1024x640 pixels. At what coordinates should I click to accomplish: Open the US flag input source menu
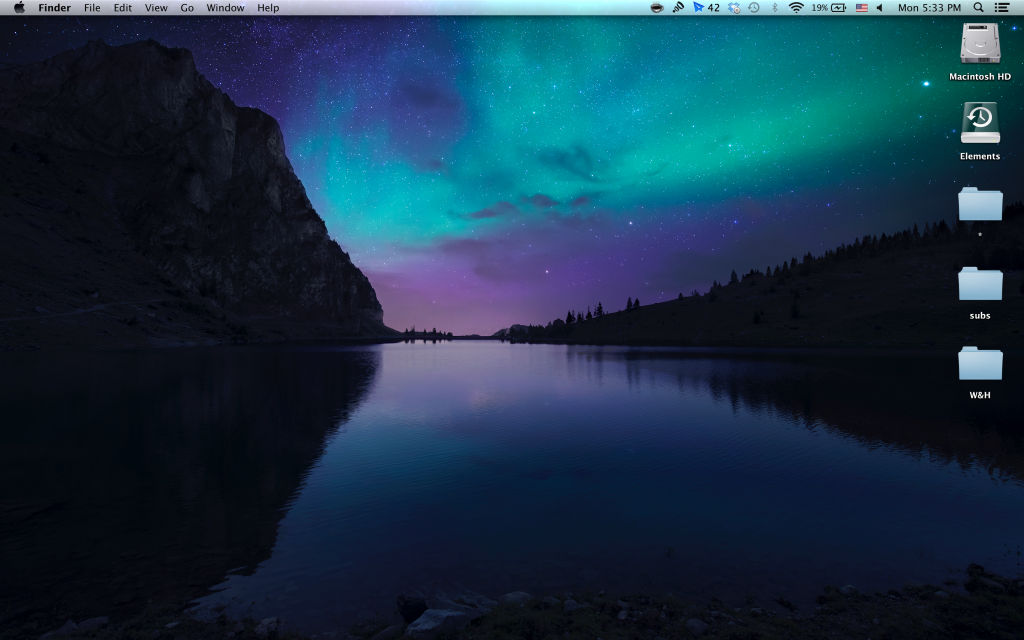coord(861,8)
